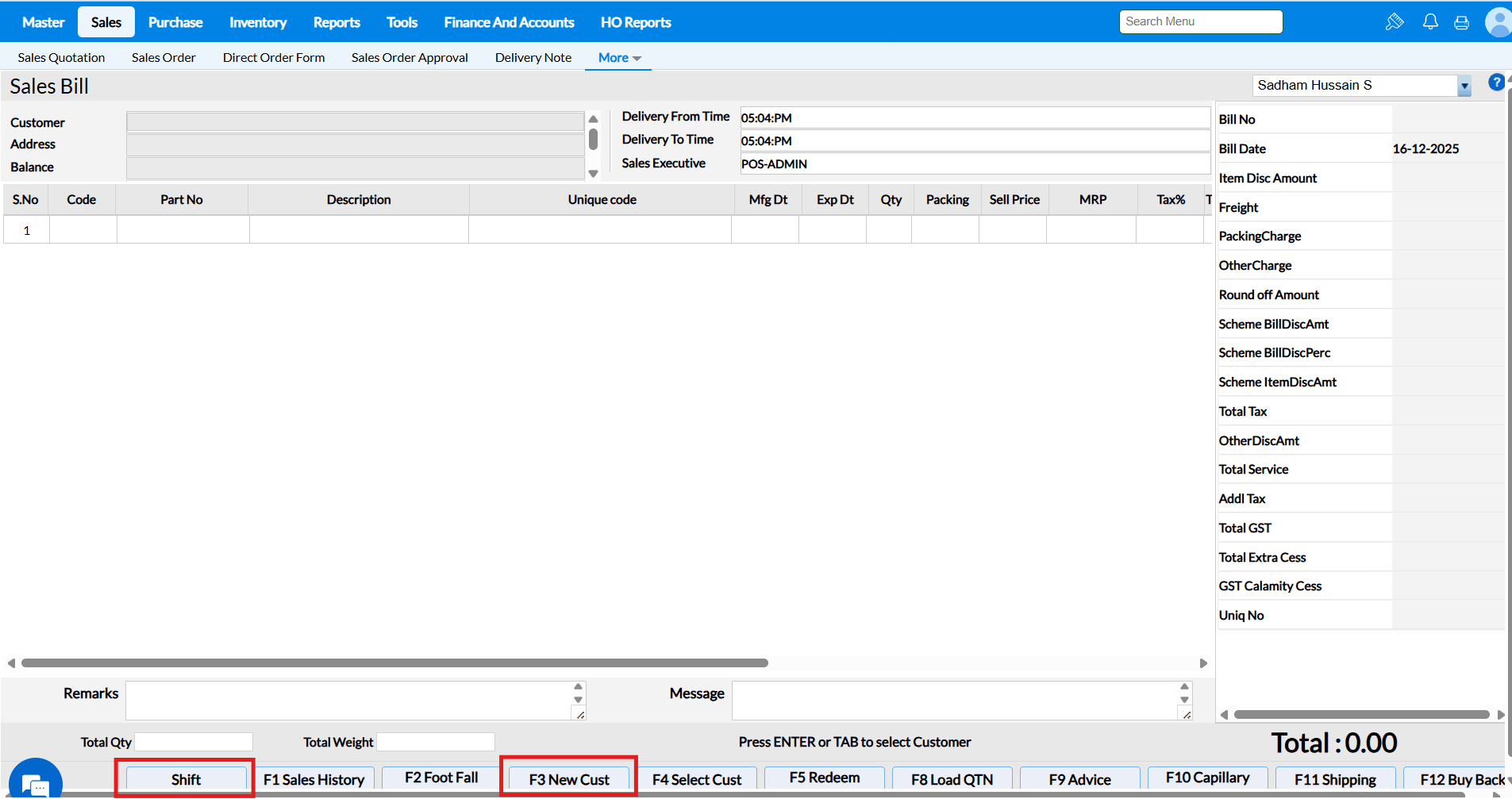Screen dimensions: 1512x799
Task: Click F1 Sales History button
Action: click(314, 779)
